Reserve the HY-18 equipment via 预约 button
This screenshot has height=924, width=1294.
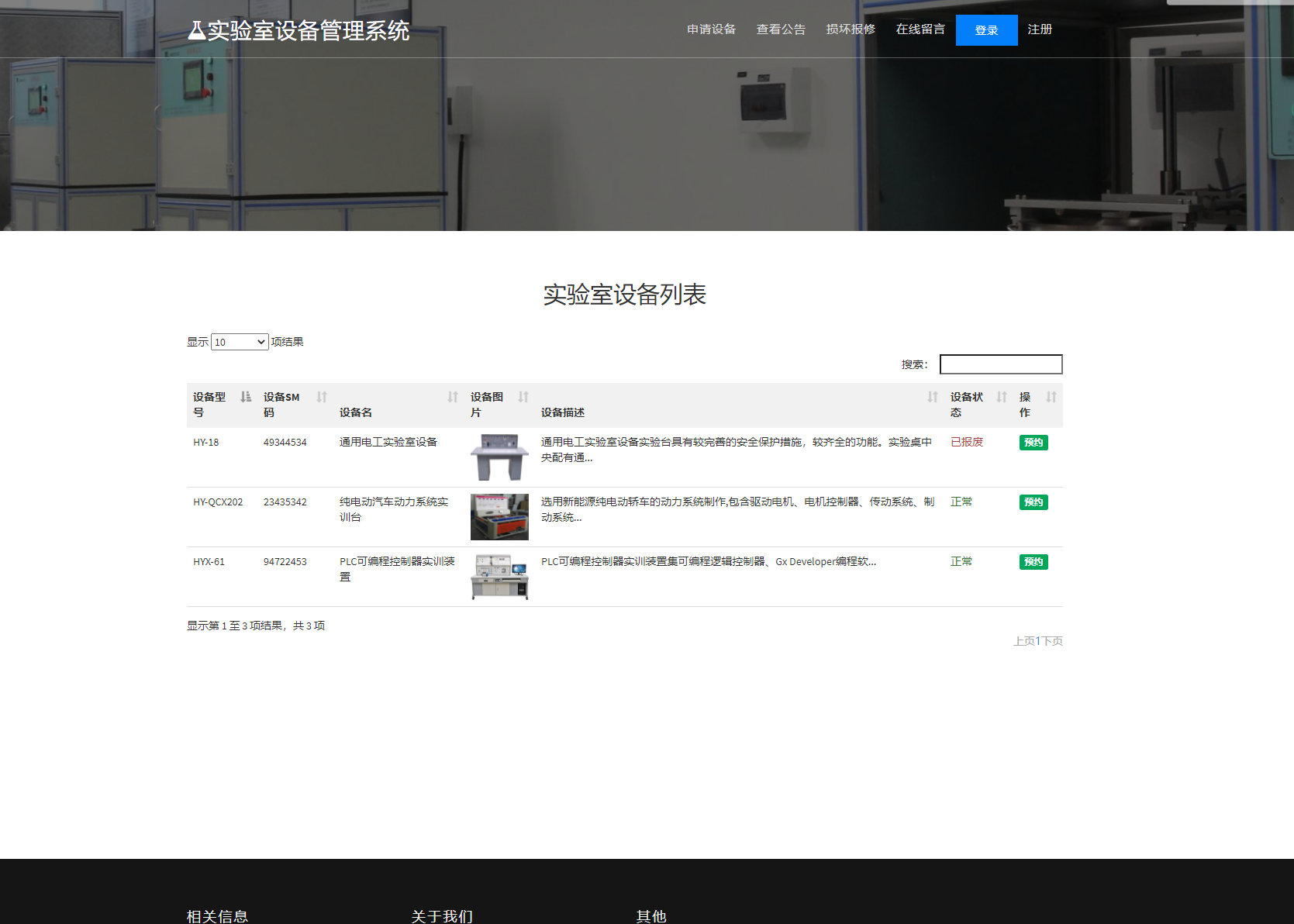[x=1033, y=442]
